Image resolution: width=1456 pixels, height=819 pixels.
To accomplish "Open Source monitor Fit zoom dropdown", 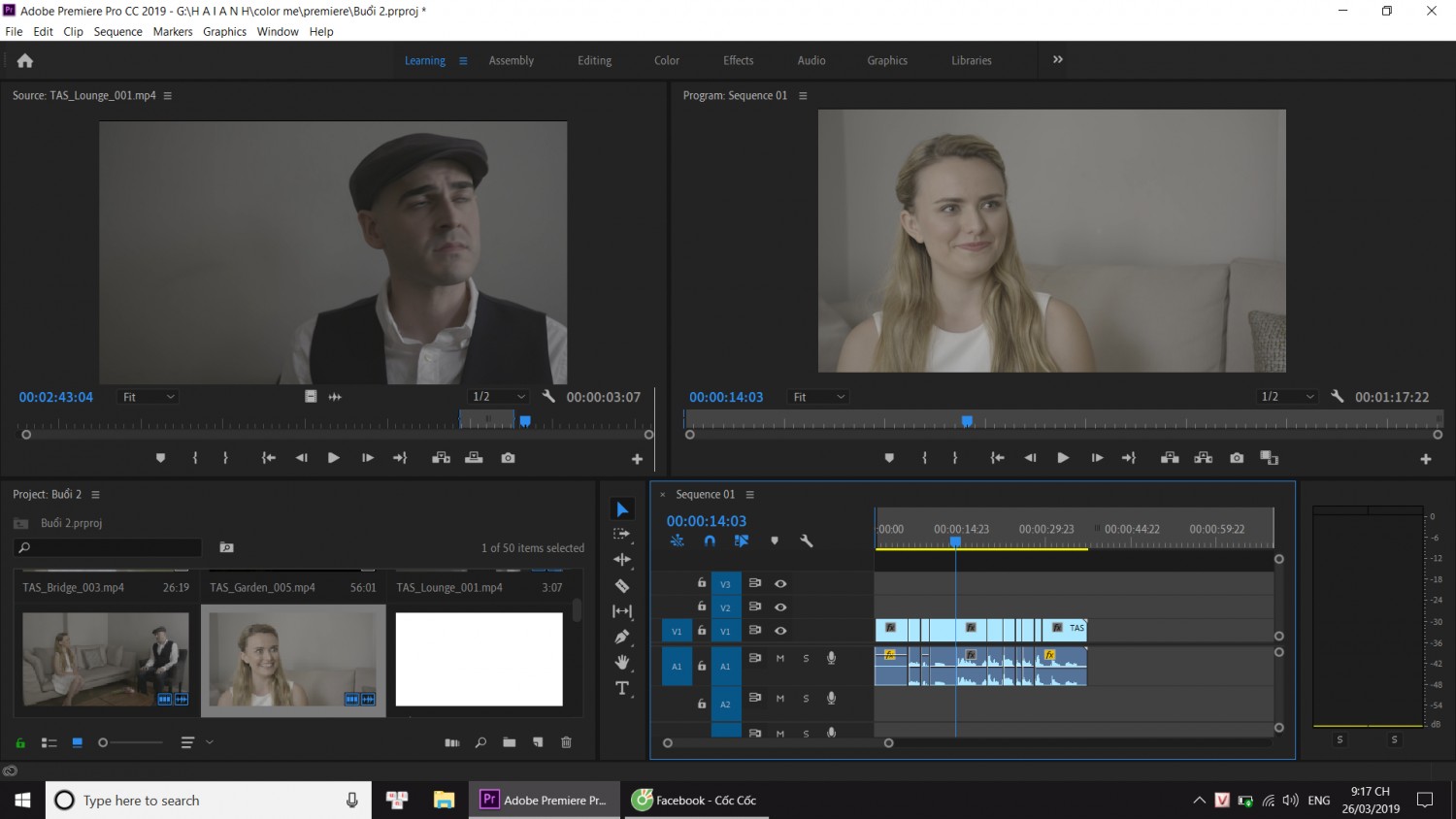I will pyautogui.click(x=148, y=397).
